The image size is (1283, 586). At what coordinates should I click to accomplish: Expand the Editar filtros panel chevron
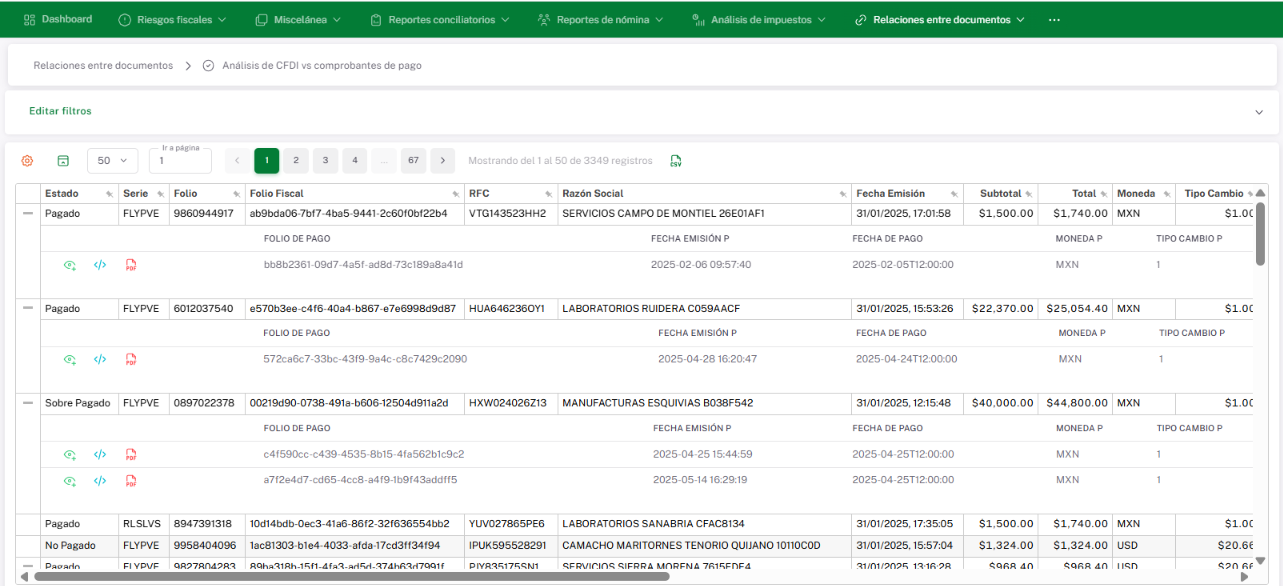(1259, 112)
